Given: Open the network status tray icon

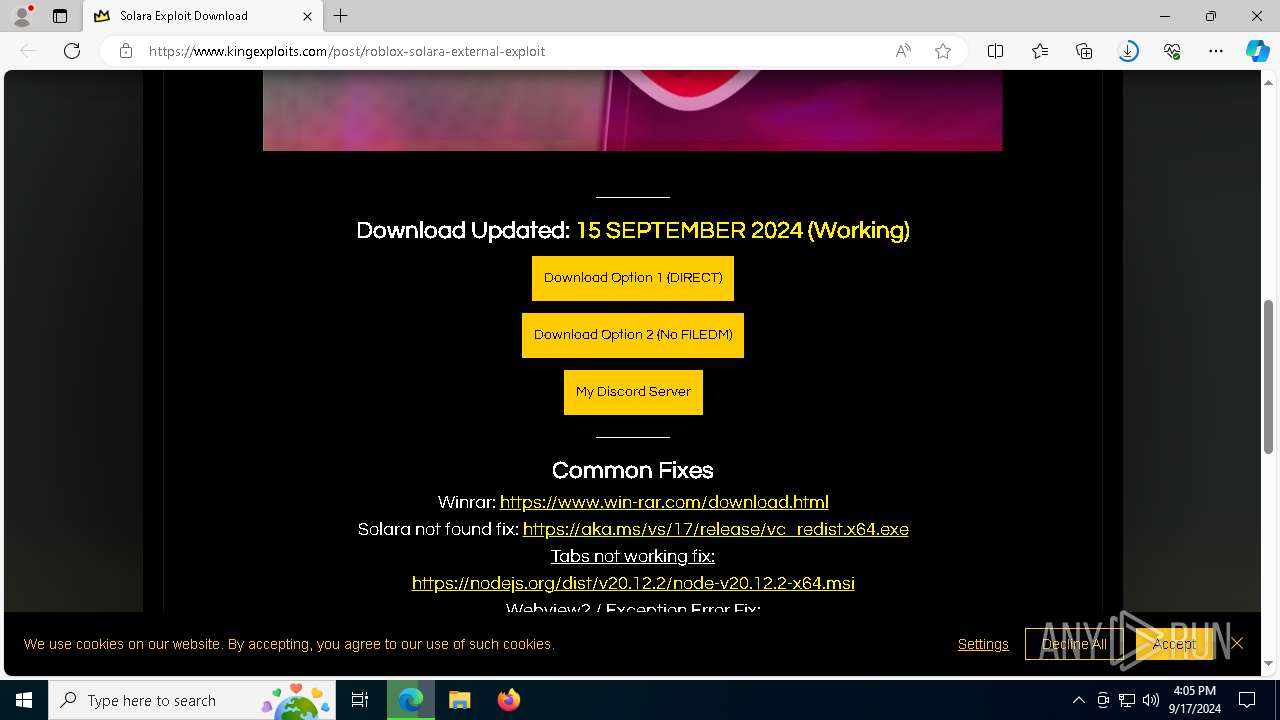Looking at the screenshot, I should point(1127,700).
